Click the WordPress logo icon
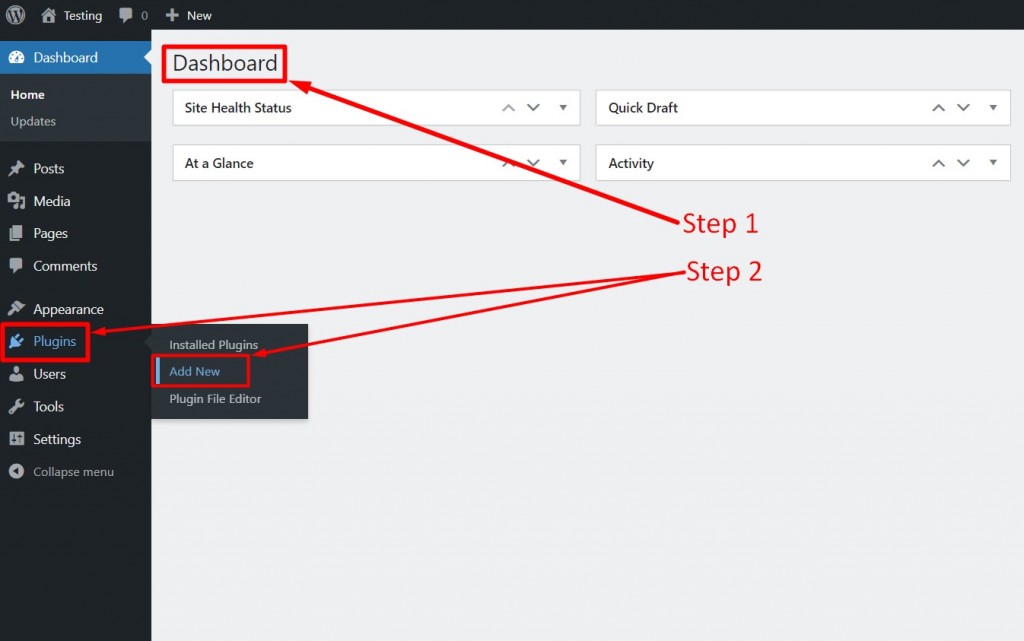Screen dimensions: 1024x641 point(16,14)
